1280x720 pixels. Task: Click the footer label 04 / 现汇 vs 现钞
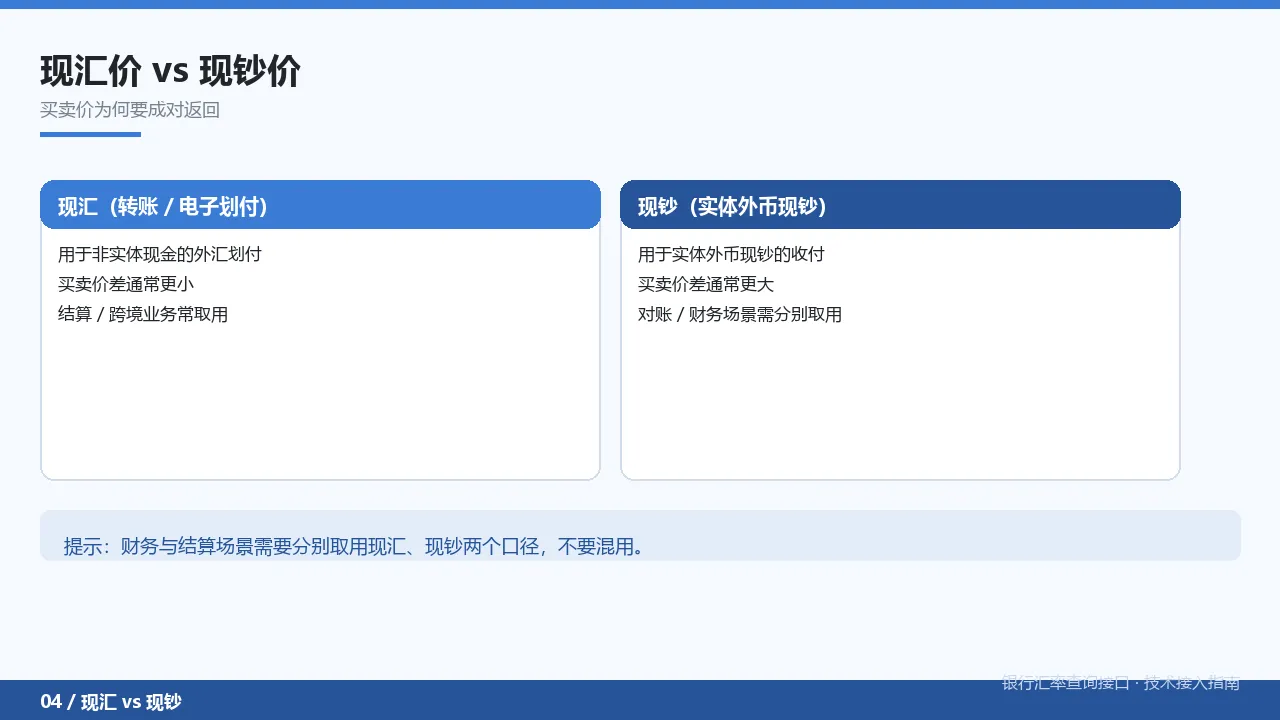(x=111, y=702)
